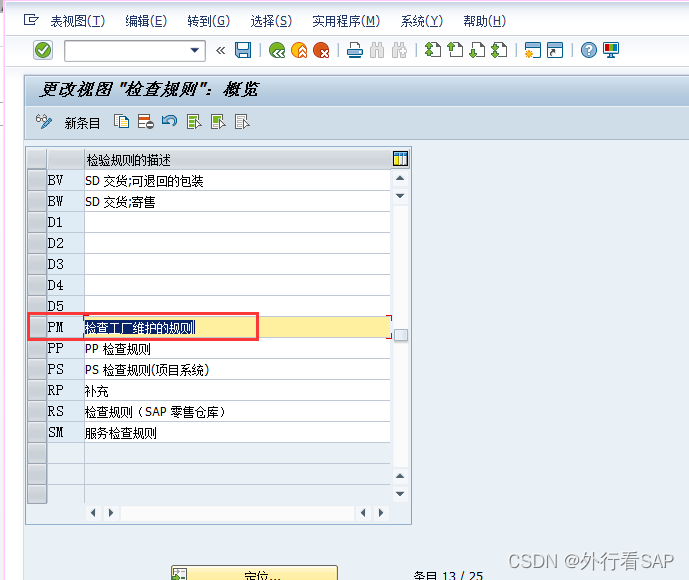The image size is (689, 580).
Task: Click the description SD 交货;寄售
Action: pyautogui.click(x=237, y=202)
